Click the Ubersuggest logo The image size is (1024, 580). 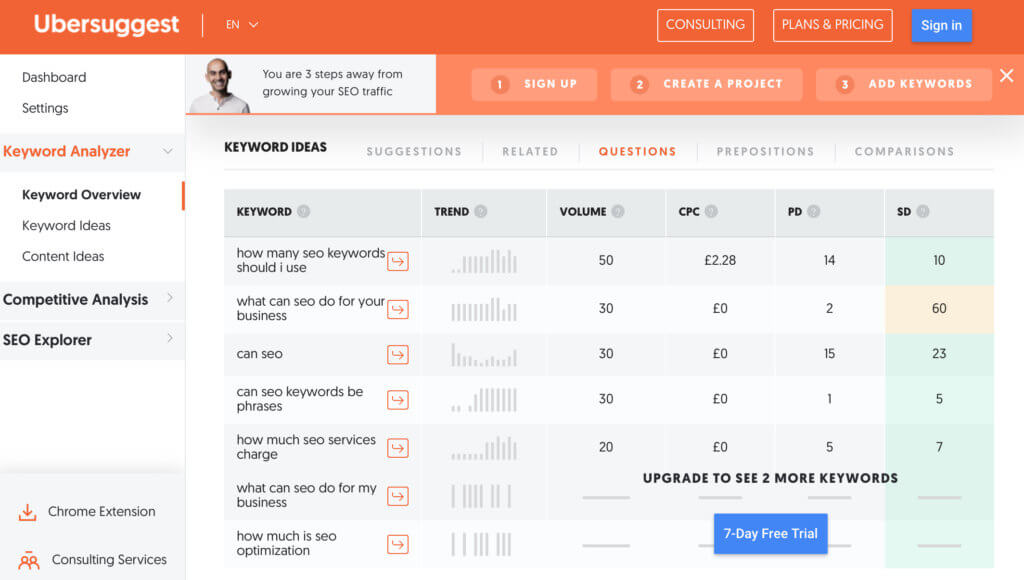coord(106,25)
